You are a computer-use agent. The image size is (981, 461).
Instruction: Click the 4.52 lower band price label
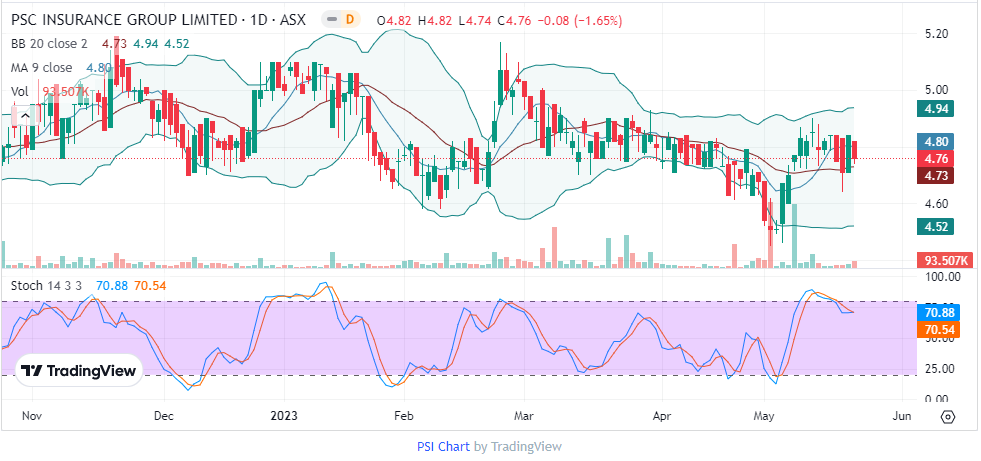(937, 226)
